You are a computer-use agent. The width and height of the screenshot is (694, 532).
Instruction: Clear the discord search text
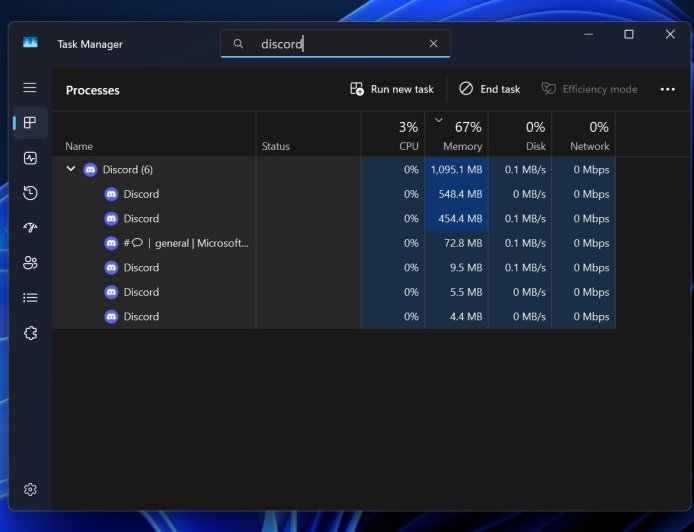click(x=433, y=43)
